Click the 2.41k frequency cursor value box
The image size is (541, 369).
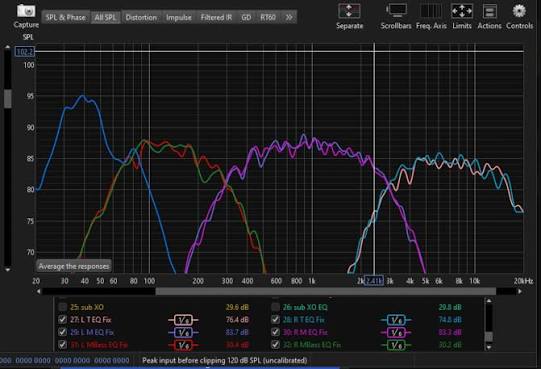click(x=374, y=281)
